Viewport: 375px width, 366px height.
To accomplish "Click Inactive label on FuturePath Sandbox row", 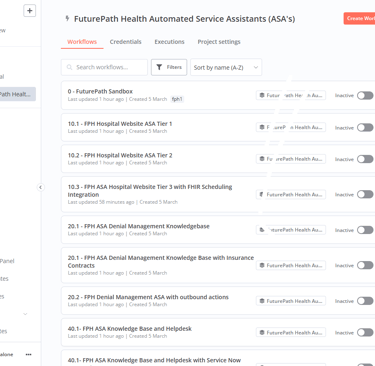I will point(344,95).
